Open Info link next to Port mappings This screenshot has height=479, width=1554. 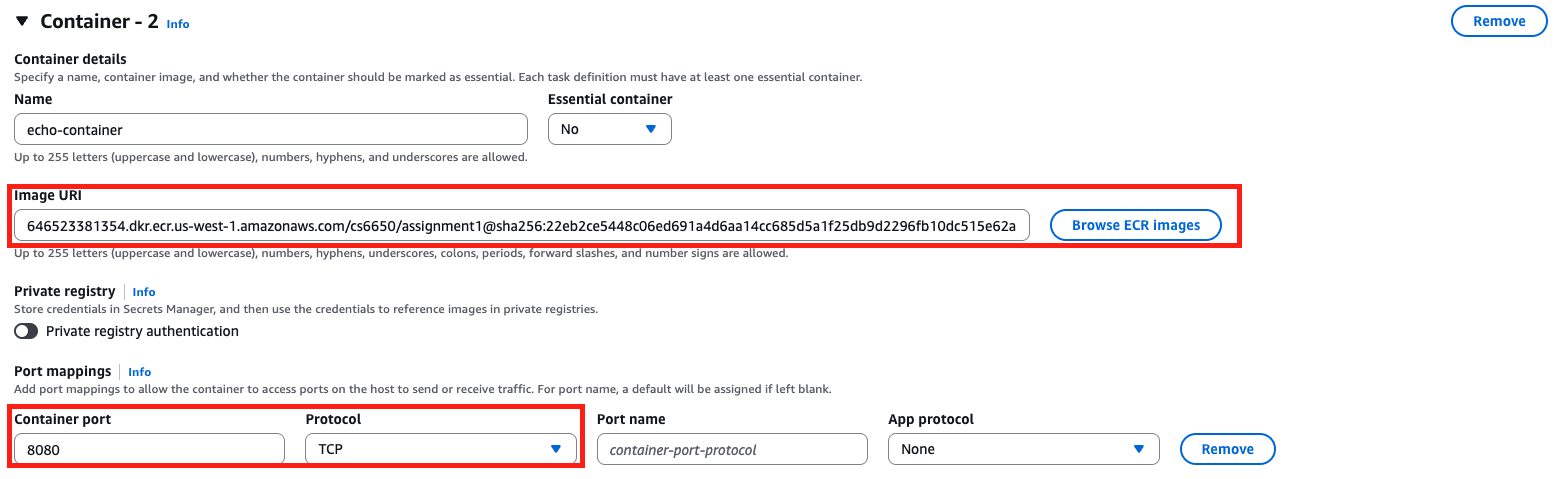click(x=139, y=372)
